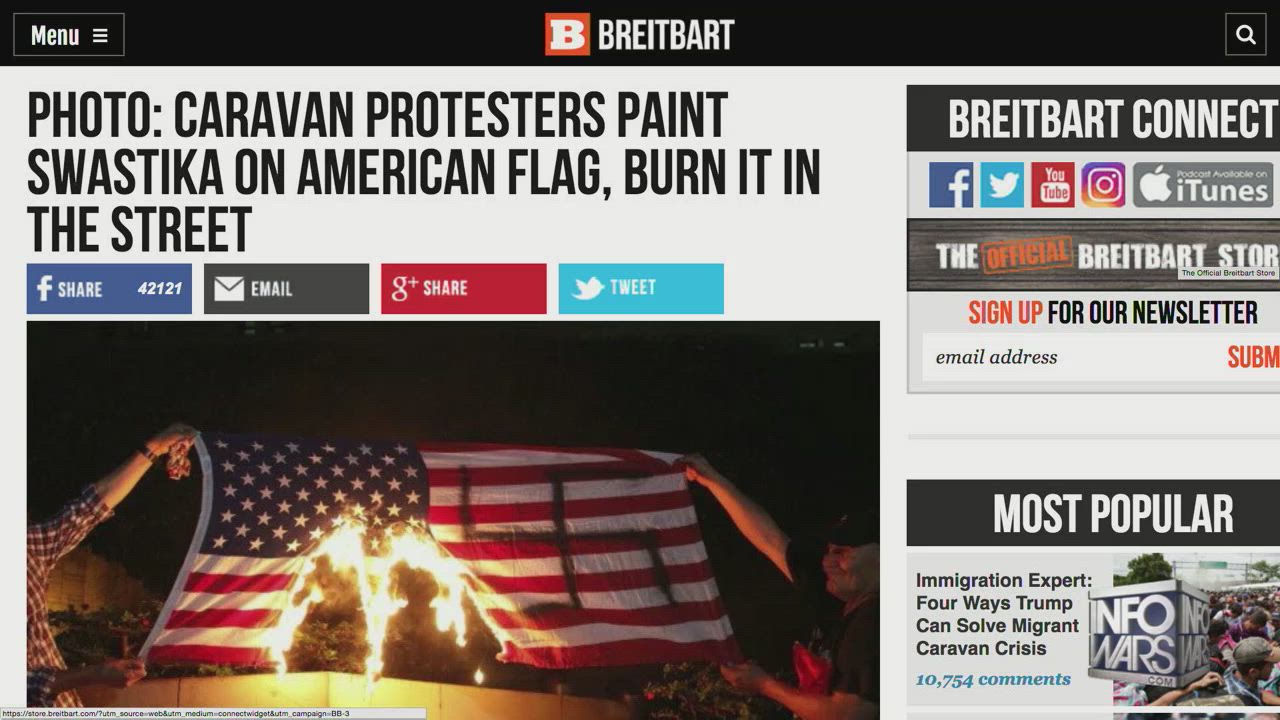Open the iTunes podcast badge
Viewport: 1280px width, 720px height.
[x=1203, y=185]
